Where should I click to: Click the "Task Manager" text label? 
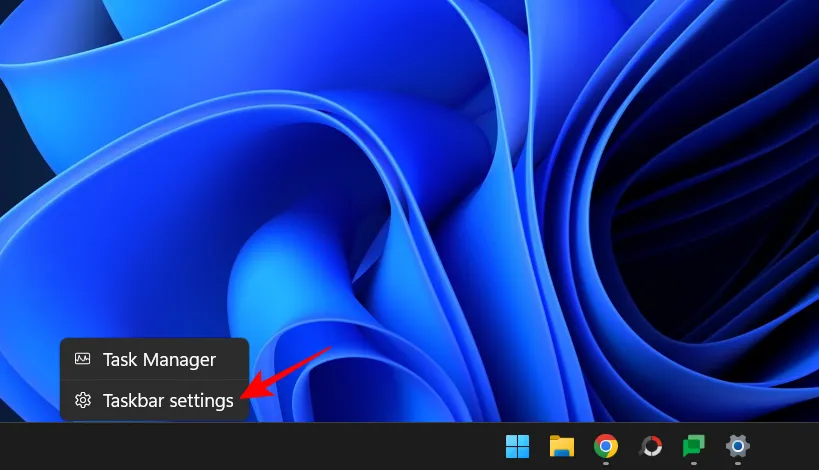pyautogui.click(x=159, y=359)
